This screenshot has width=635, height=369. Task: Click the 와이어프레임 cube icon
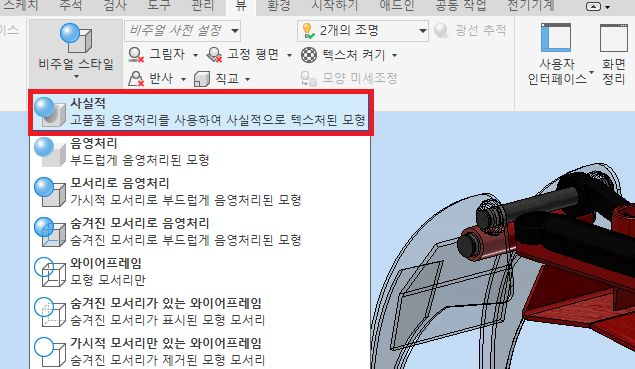coord(50,272)
